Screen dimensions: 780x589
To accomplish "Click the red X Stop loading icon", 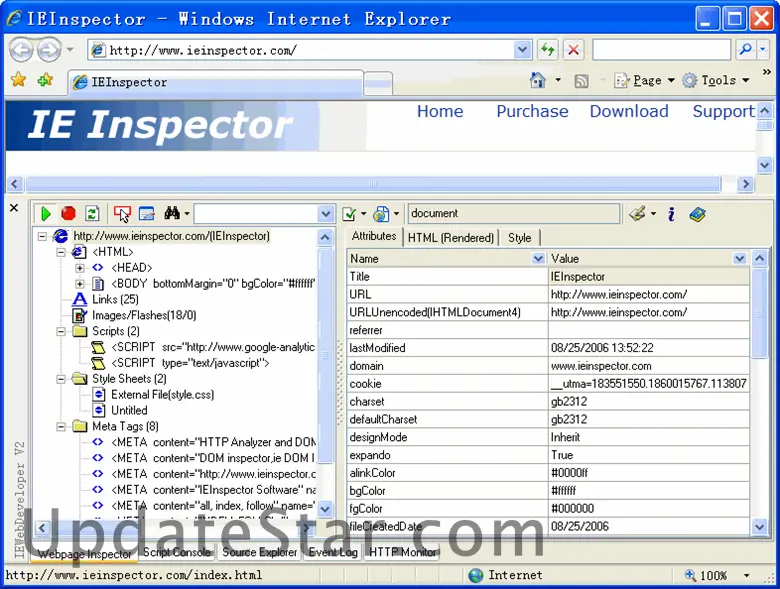I will pos(574,50).
